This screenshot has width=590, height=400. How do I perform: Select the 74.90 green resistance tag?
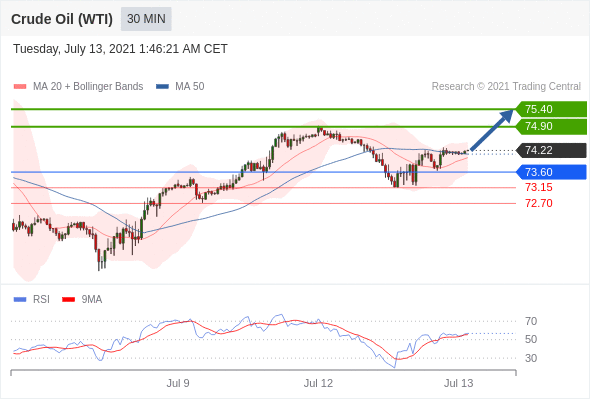pos(551,126)
